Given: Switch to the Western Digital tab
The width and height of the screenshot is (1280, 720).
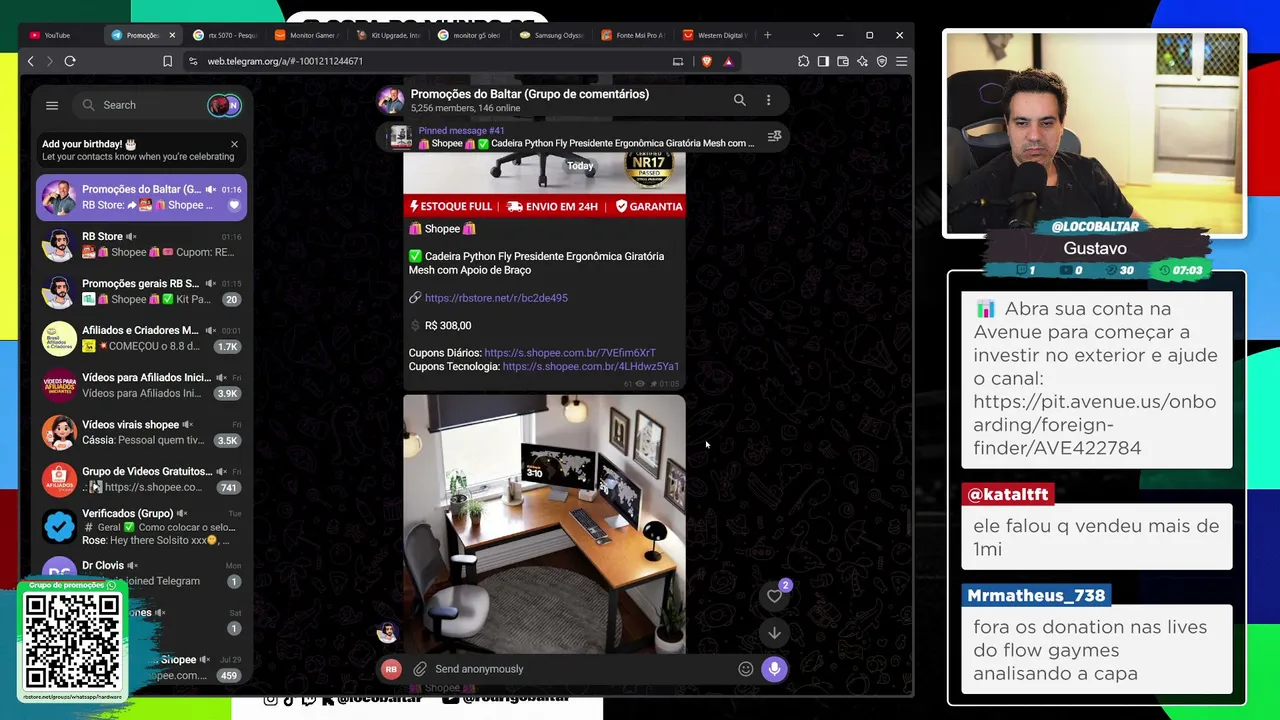Looking at the screenshot, I should click(716, 35).
